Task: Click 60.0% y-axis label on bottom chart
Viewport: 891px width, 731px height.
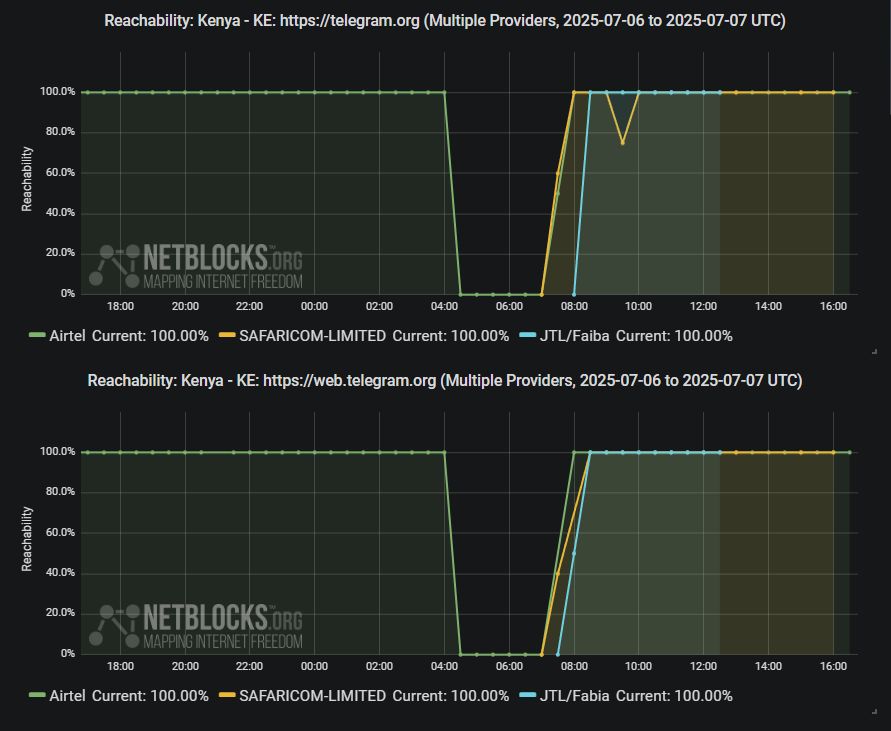Action: click(60, 532)
